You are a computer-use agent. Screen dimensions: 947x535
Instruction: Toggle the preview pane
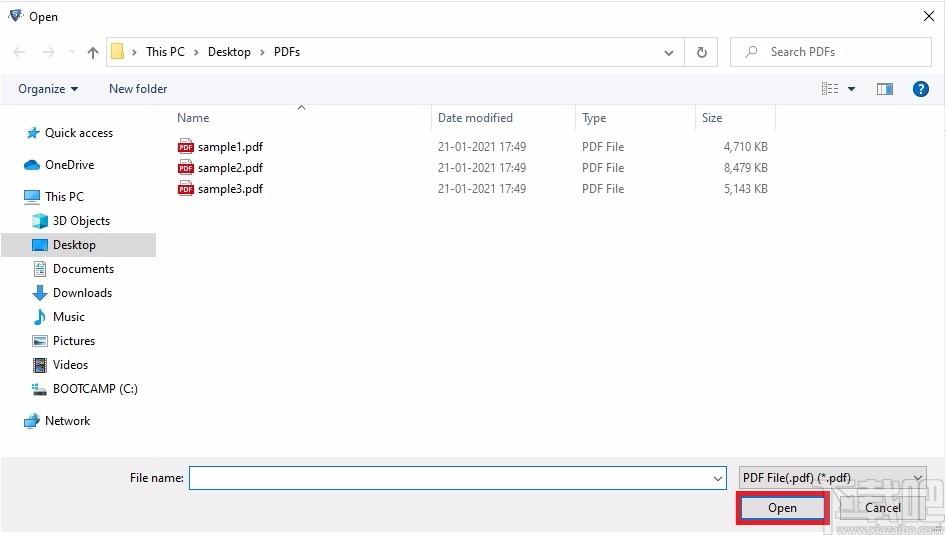[x=885, y=89]
